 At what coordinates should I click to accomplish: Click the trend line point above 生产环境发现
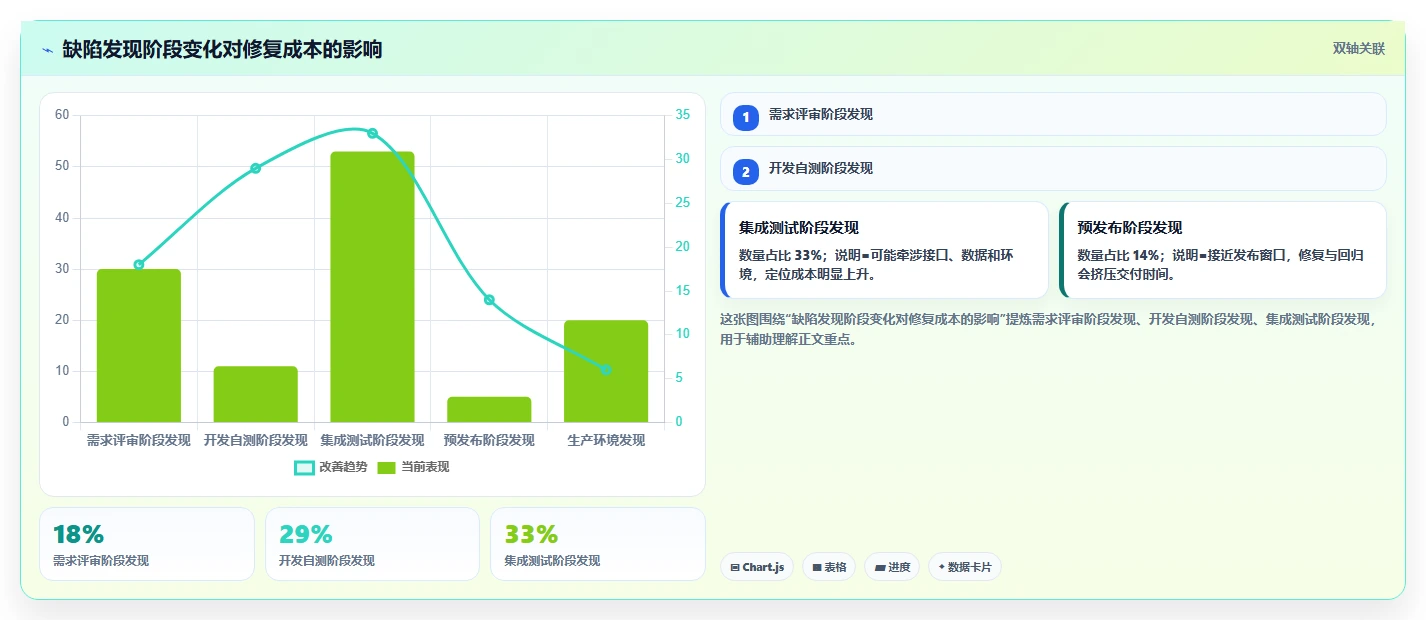pos(606,370)
